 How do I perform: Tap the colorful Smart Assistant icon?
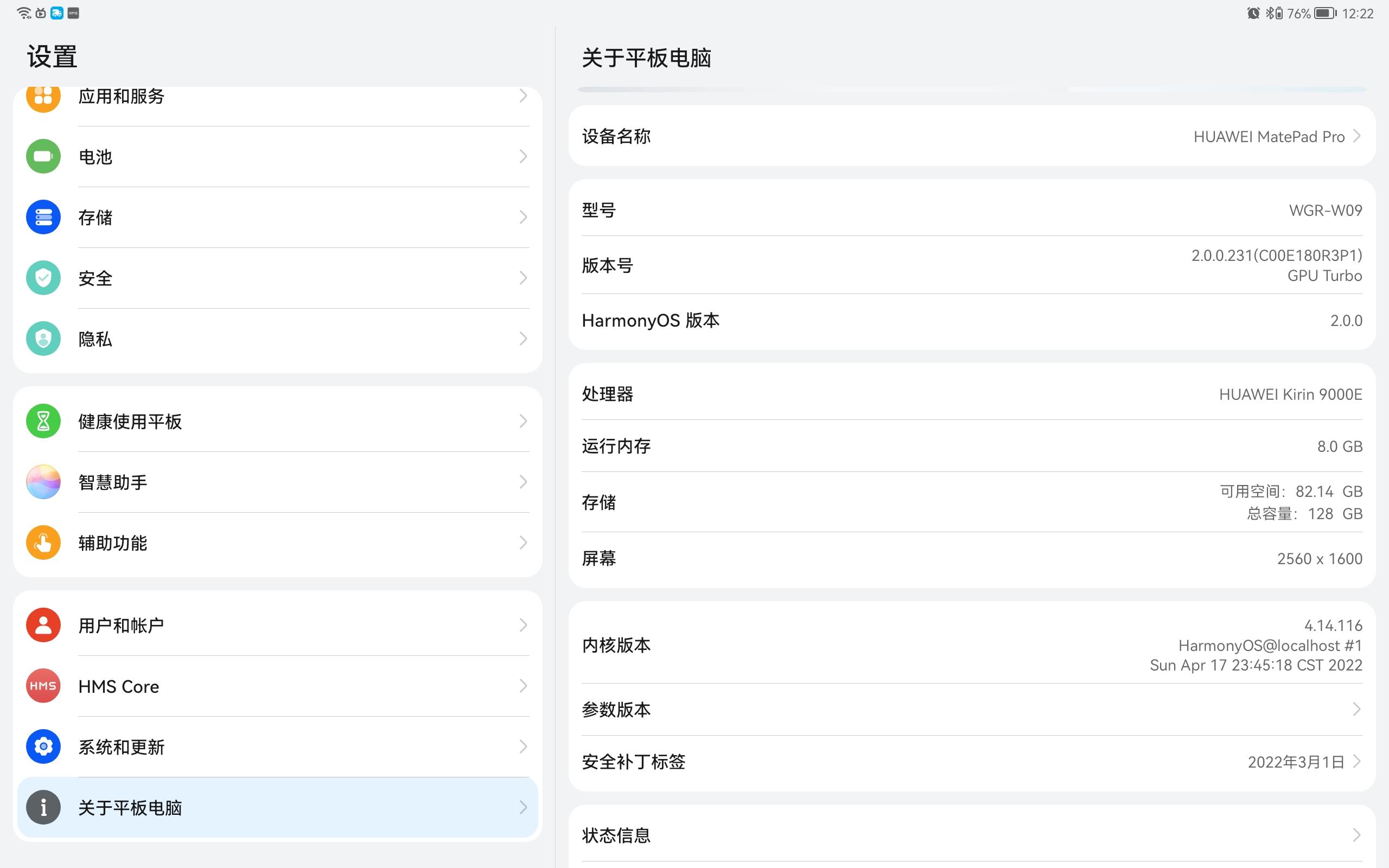coord(43,482)
